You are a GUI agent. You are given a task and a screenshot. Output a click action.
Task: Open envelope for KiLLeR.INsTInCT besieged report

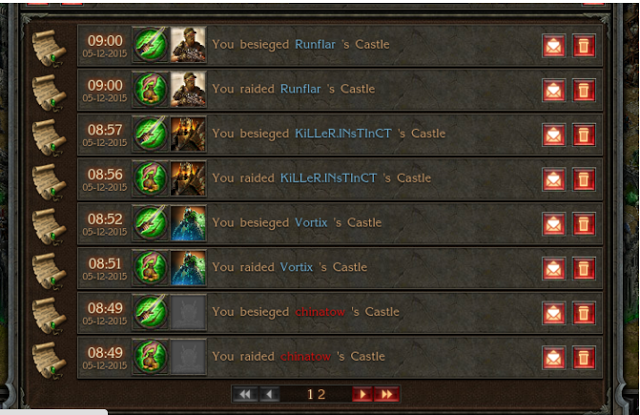click(x=553, y=135)
